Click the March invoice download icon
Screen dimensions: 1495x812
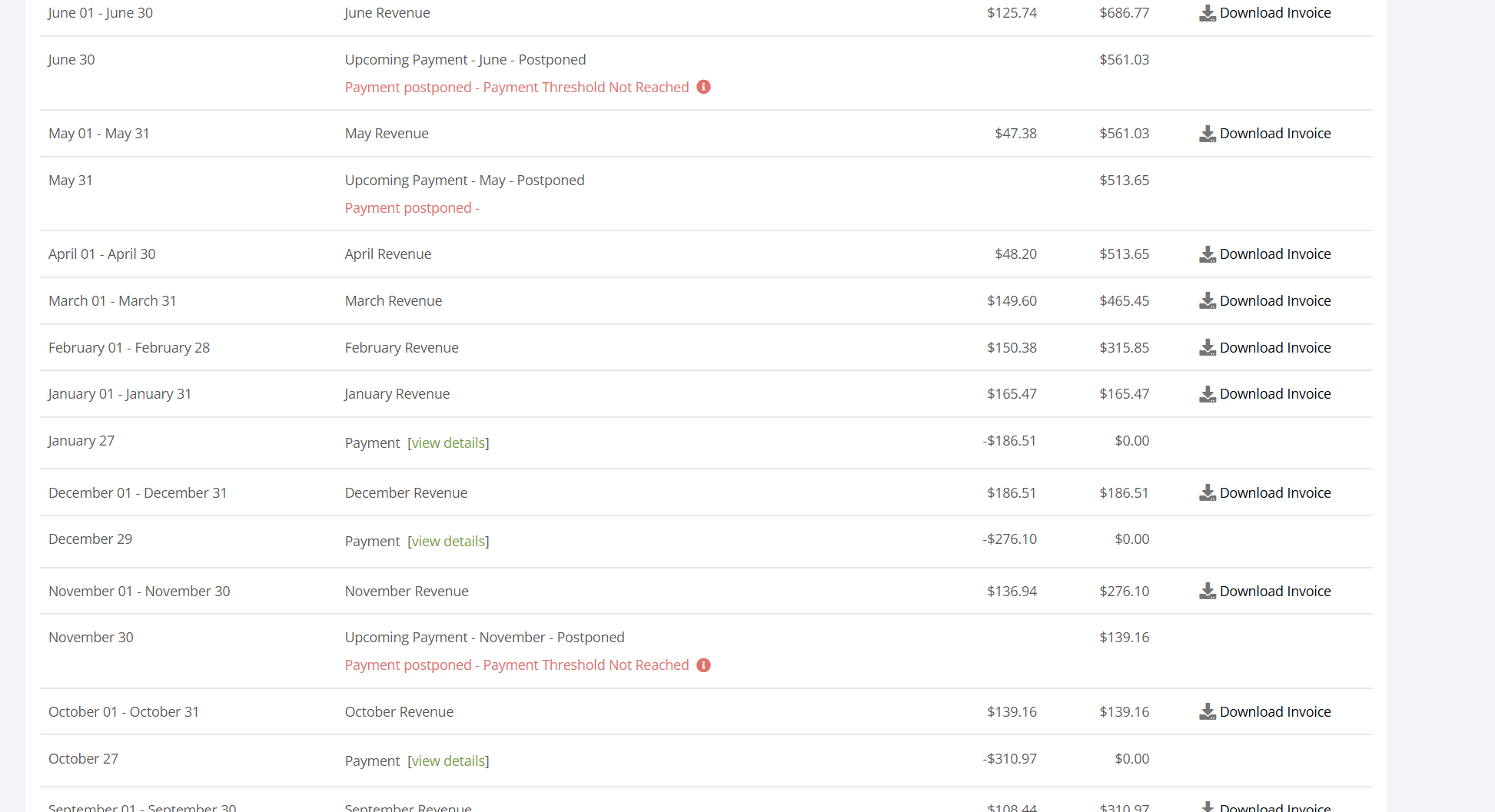1208,301
